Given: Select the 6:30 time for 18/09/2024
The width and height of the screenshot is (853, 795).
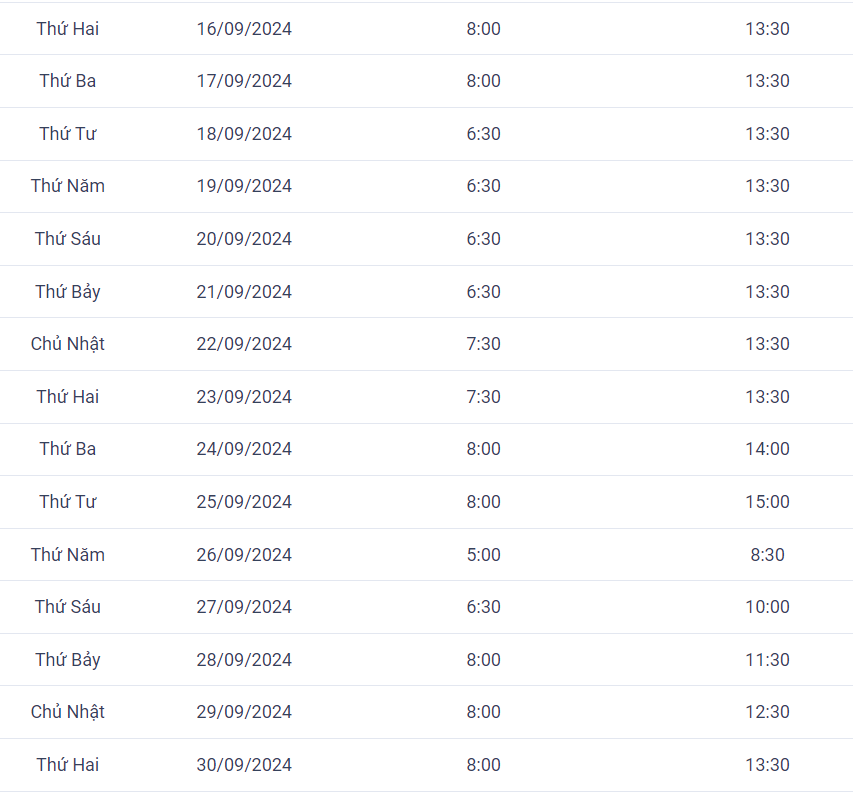Looking at the screenshot, I should pyautogui.click(x=483, y=134).
